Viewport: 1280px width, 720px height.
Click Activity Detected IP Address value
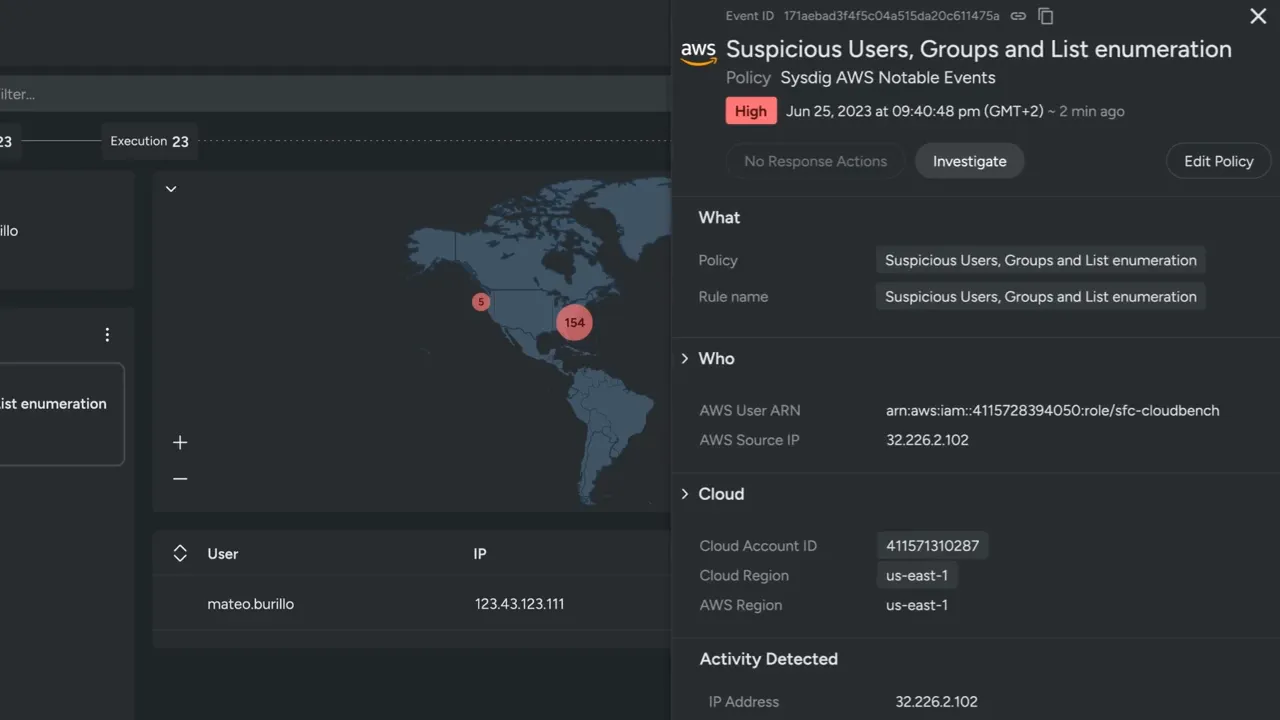point(936,702)
